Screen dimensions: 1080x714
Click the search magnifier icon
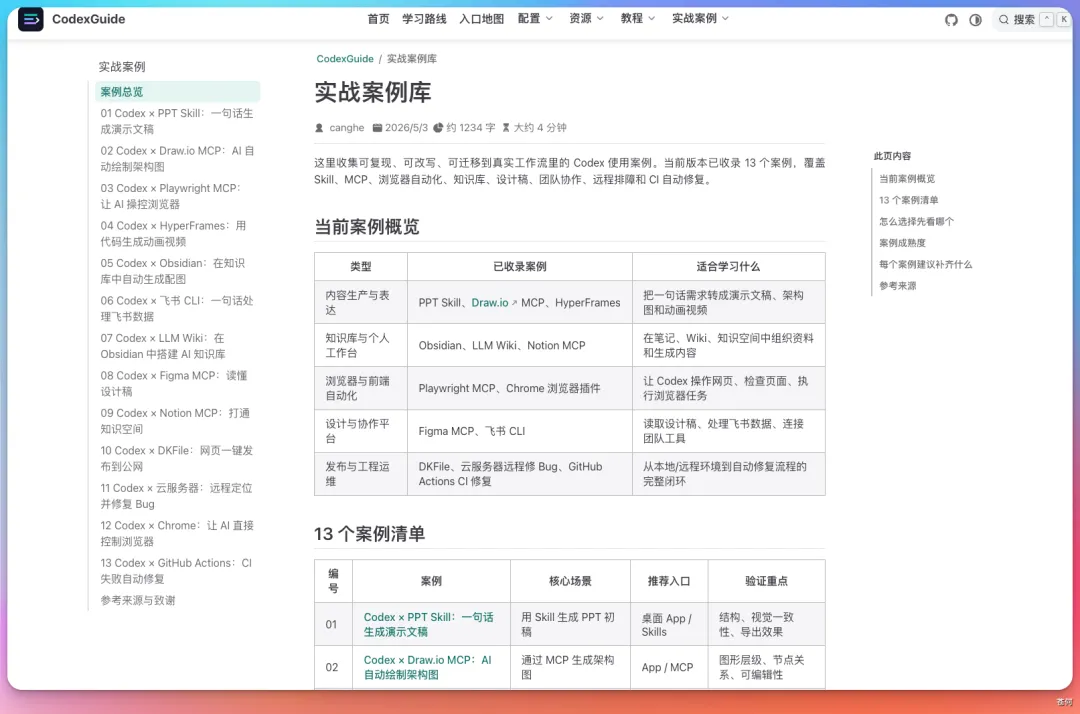click(x=1004, y=20)
